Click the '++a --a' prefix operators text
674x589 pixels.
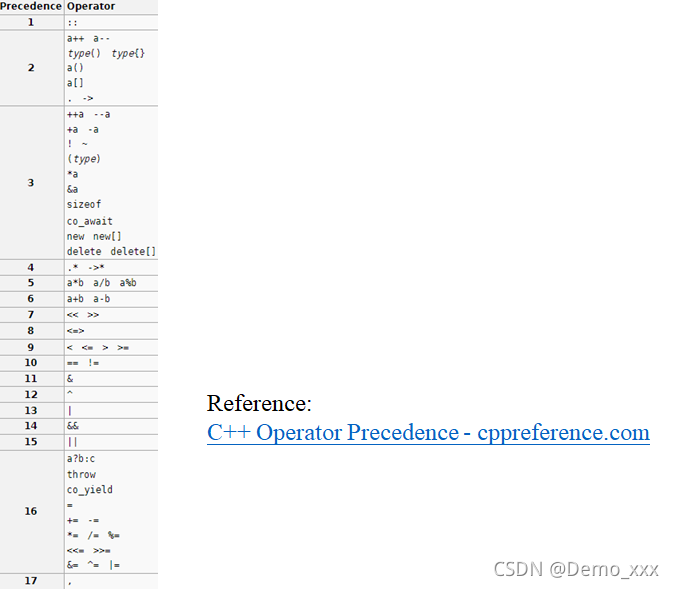coord(89,114)
